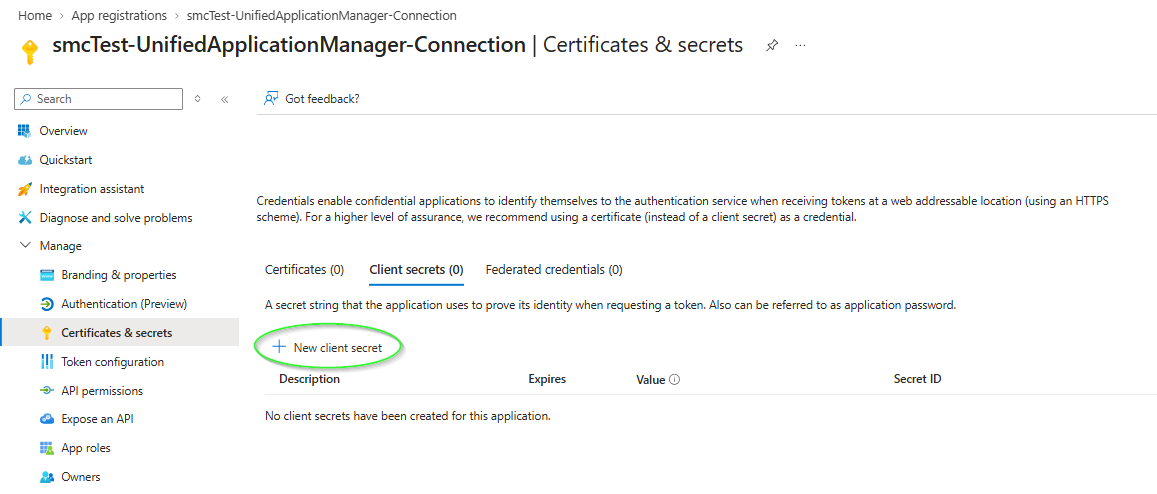Open App roles page
The image size is (1157, 494).
pos(86,448)
